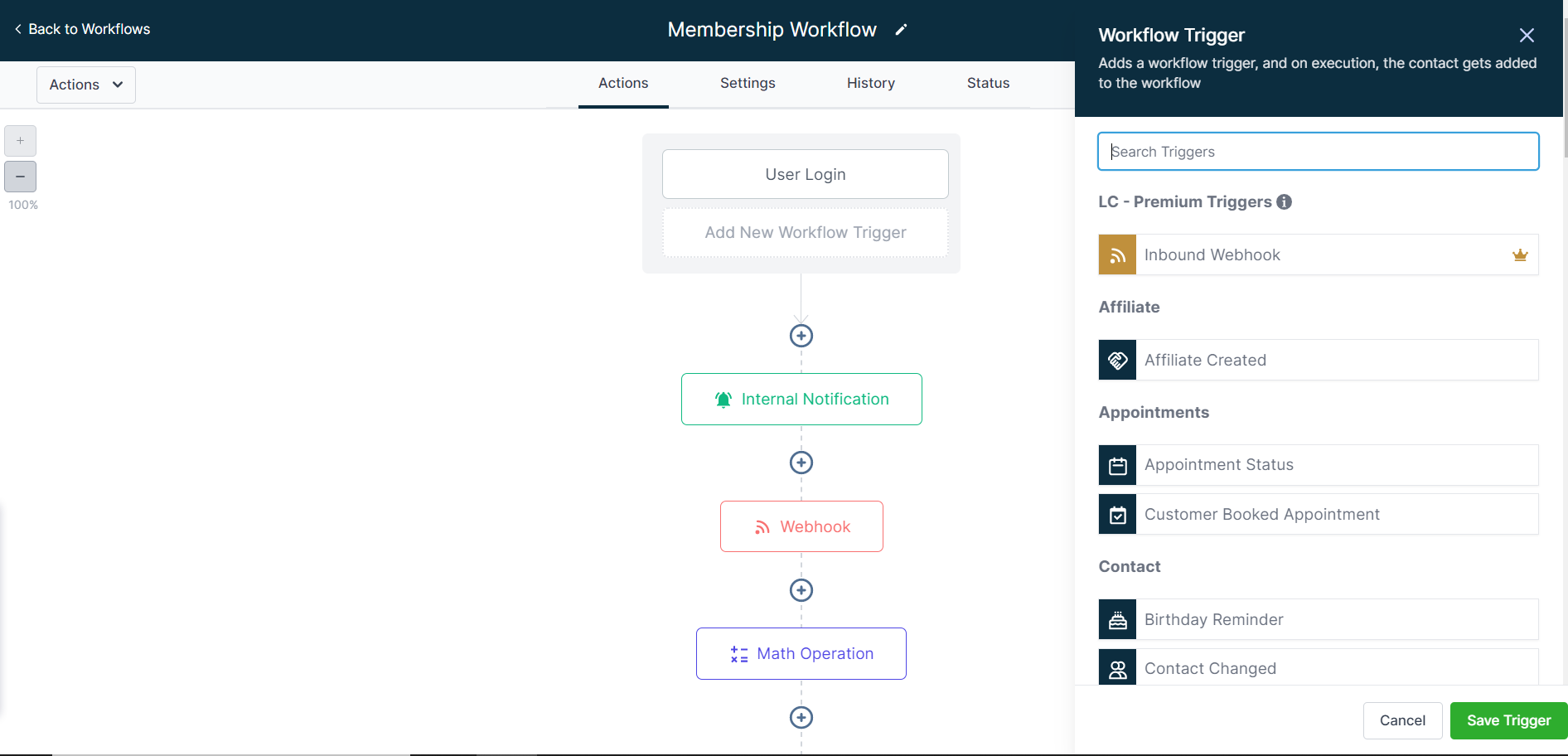
Task: Cancel the trigger selection
Action: (x=1402, y=720)
